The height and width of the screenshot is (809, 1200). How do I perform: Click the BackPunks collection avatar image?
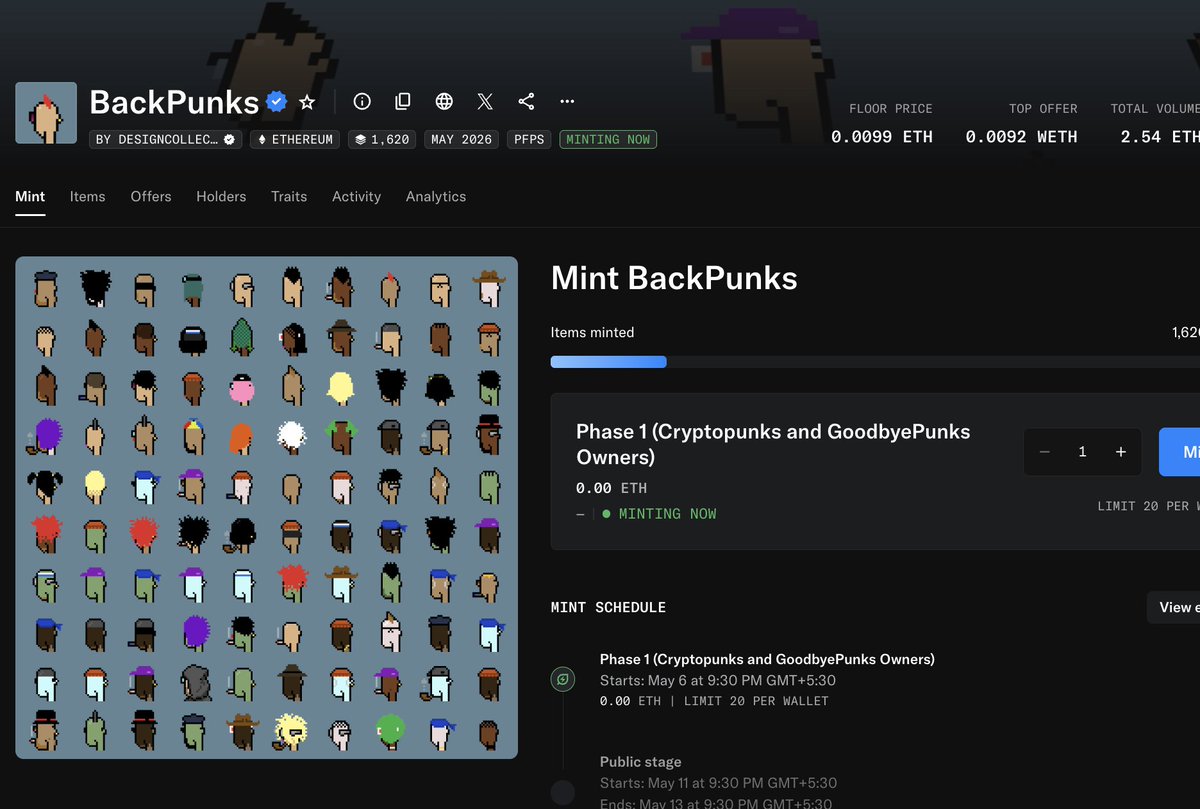tap(46, 113)
